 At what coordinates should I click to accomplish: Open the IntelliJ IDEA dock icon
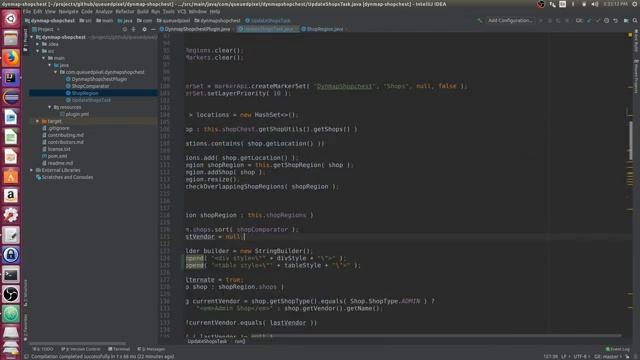click(x=11, y=78)
